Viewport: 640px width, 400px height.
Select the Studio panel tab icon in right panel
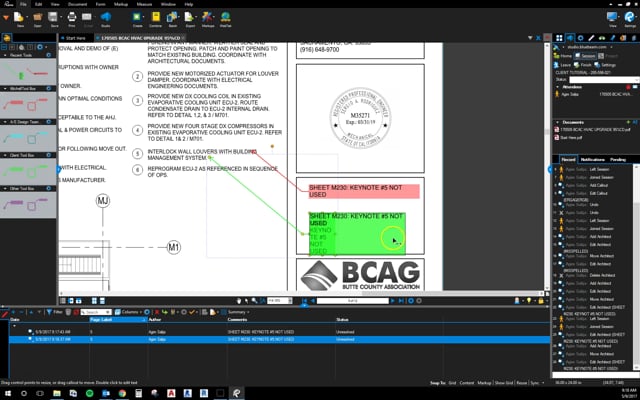pos(570,38)
